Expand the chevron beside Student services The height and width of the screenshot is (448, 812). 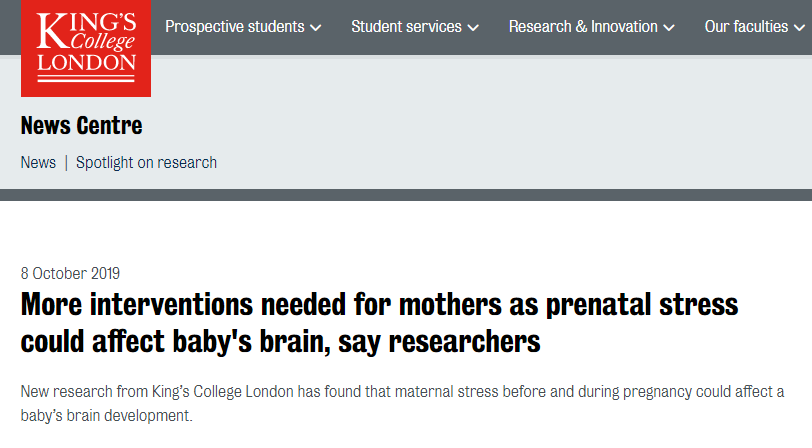[x=473, y=27]
